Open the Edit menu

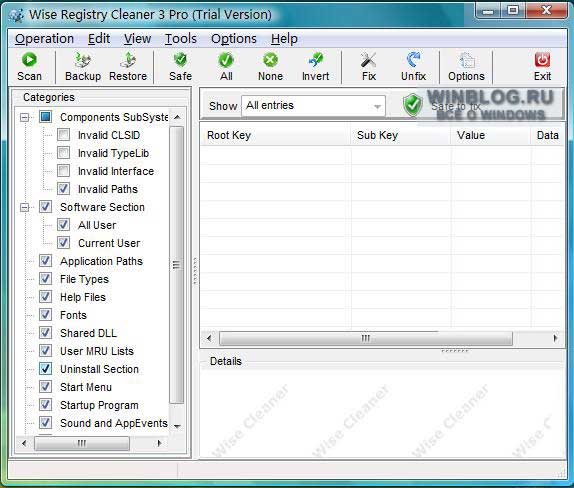coord(99,38)
